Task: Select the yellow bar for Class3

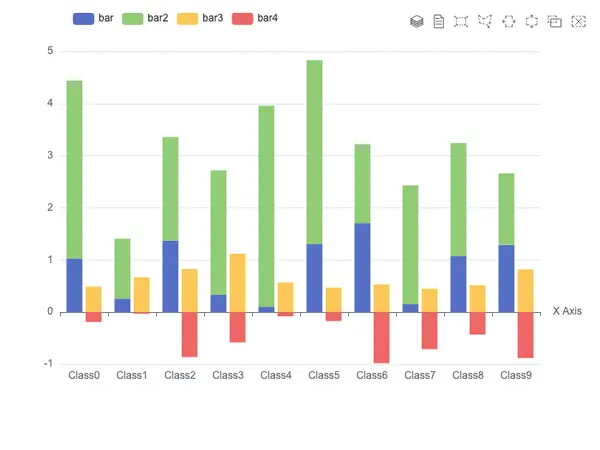Action: [238, 283]
